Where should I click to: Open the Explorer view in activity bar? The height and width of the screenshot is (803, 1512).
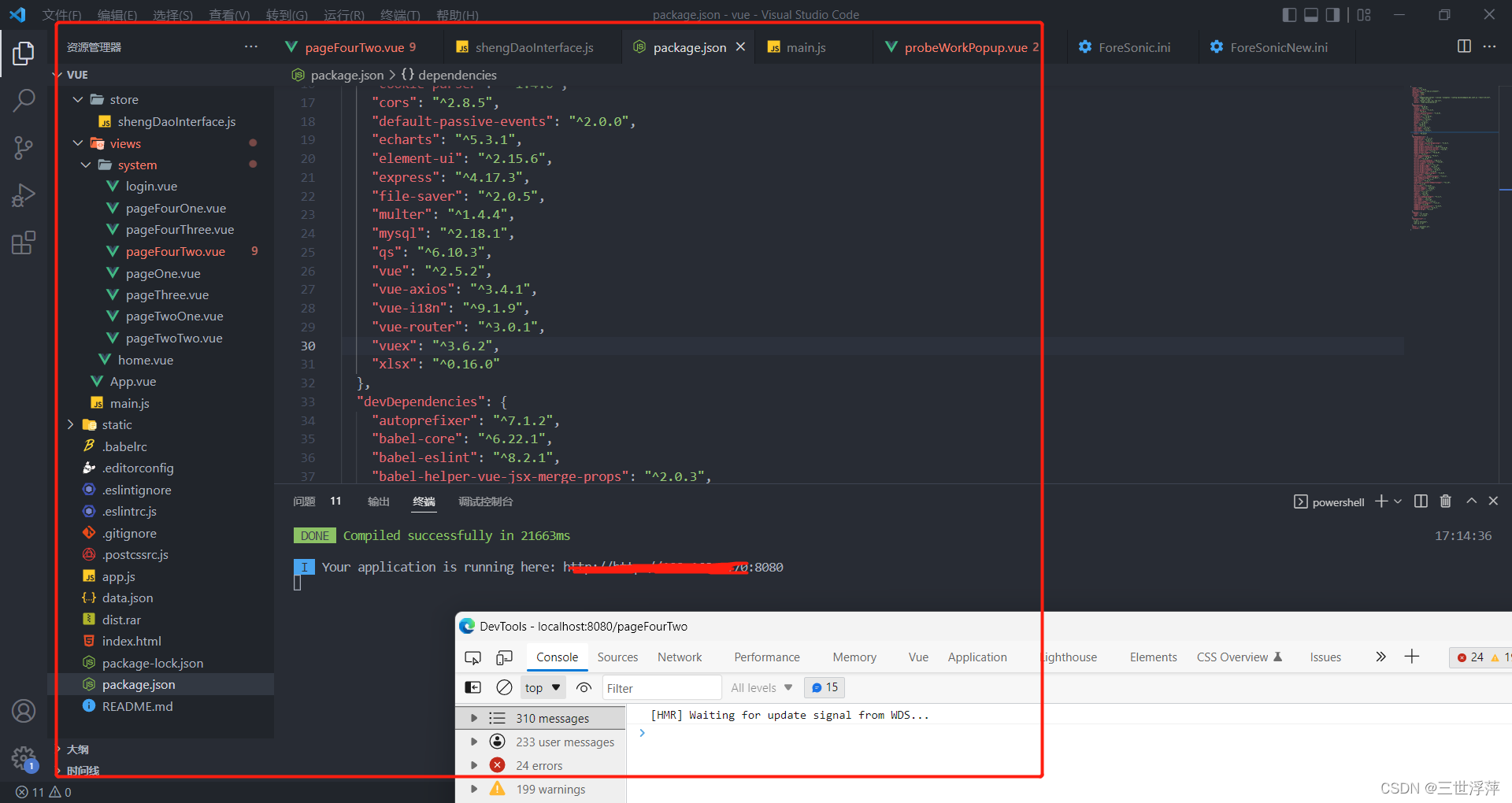pyautogui.click(x=24, y=54)
